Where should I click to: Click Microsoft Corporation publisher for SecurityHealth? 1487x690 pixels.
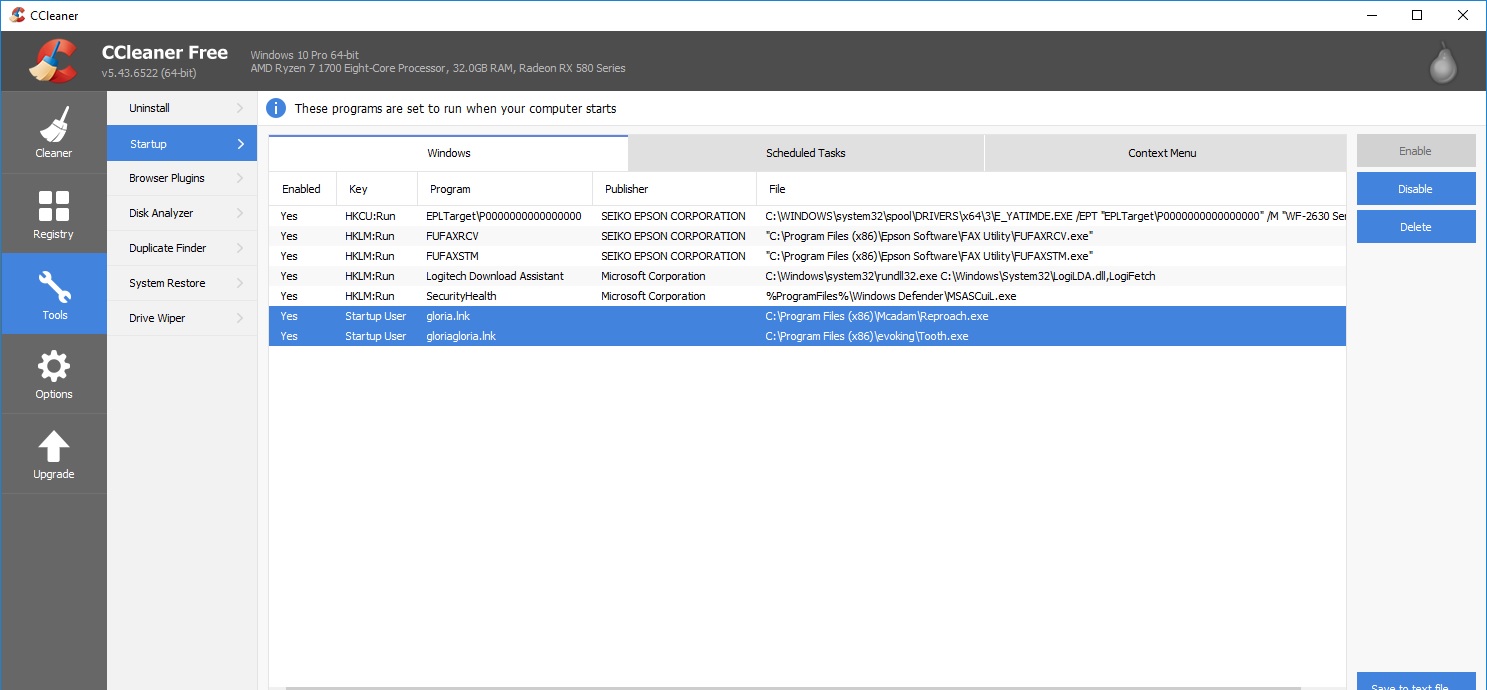pyautogui.click(x=653, y=296)
